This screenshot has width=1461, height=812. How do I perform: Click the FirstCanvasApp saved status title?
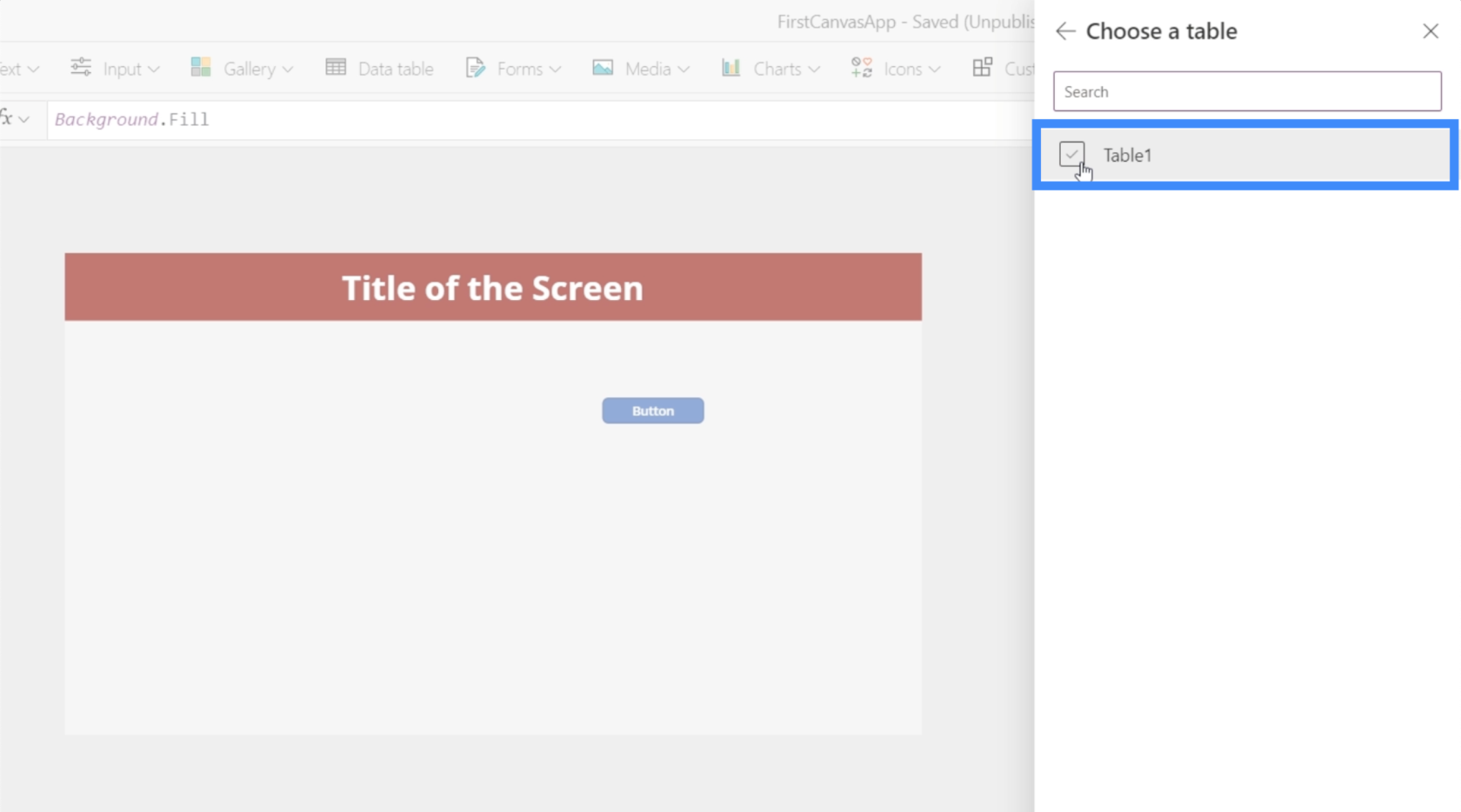coord(905,22)
